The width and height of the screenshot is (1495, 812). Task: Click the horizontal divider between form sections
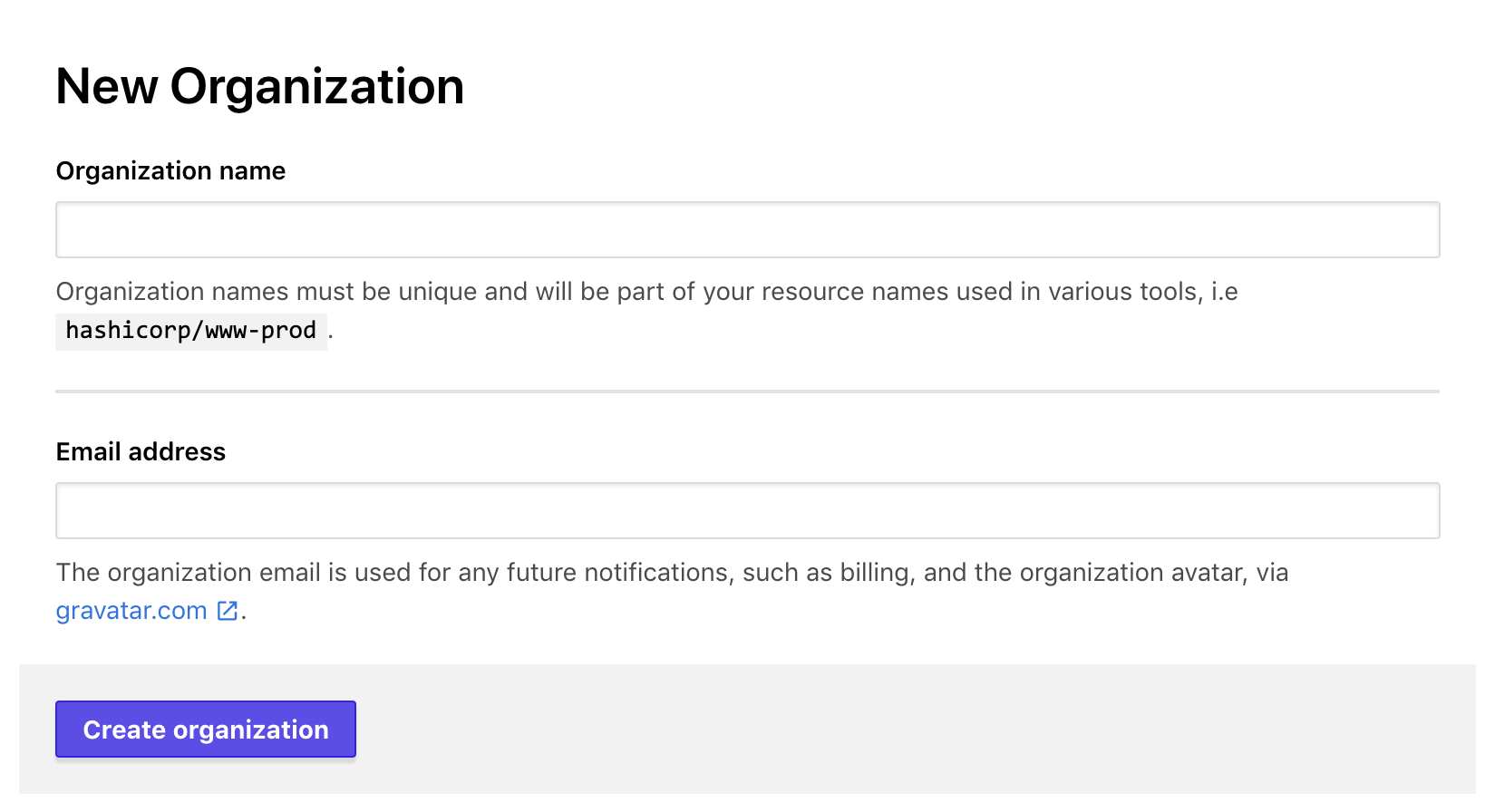point(747,391)
